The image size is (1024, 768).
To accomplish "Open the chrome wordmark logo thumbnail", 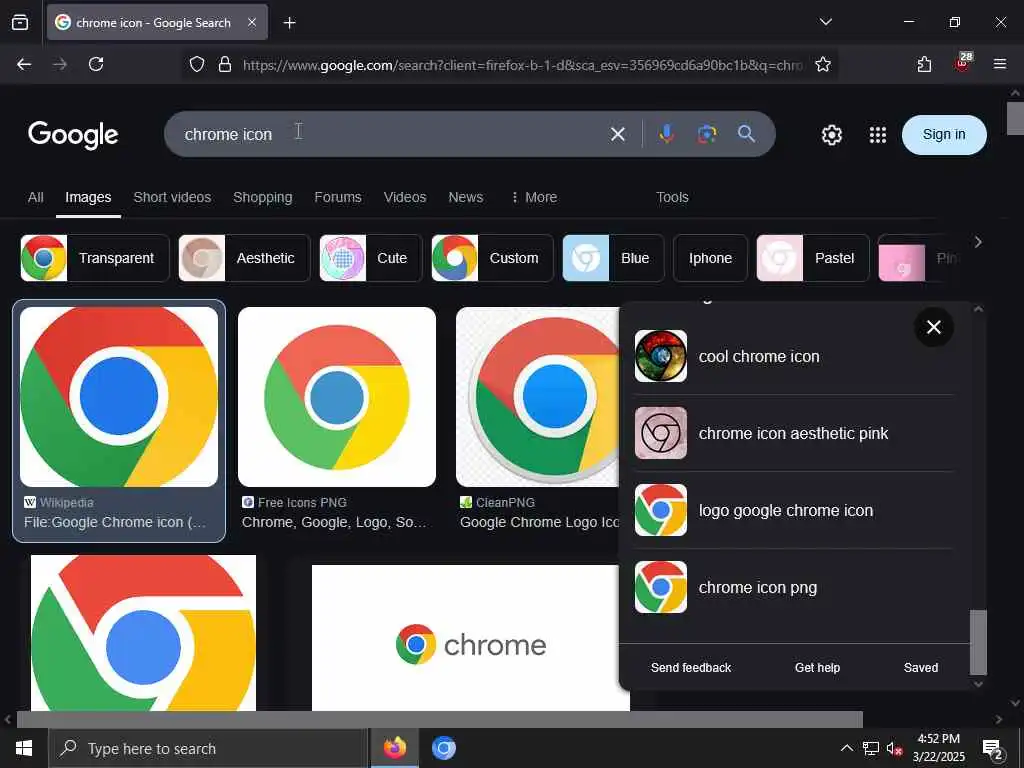I will click(x=471, y=638).
